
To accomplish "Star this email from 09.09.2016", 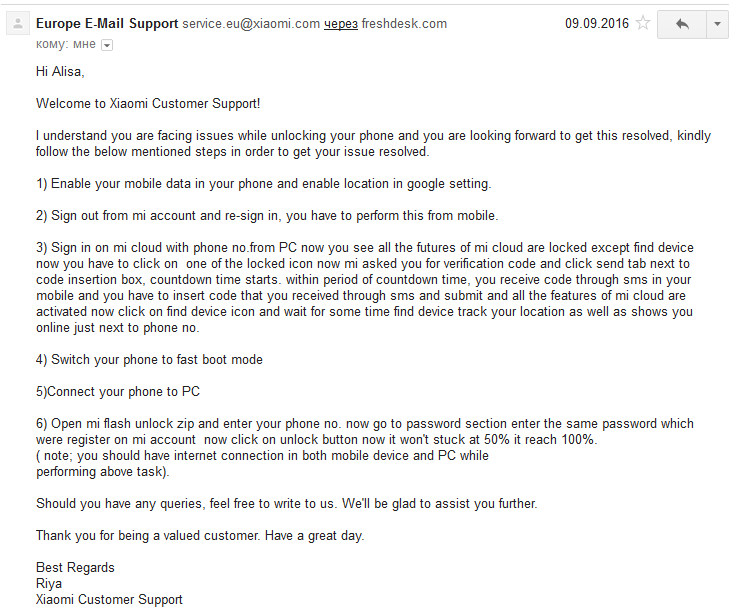I will [x=643, y=23].
